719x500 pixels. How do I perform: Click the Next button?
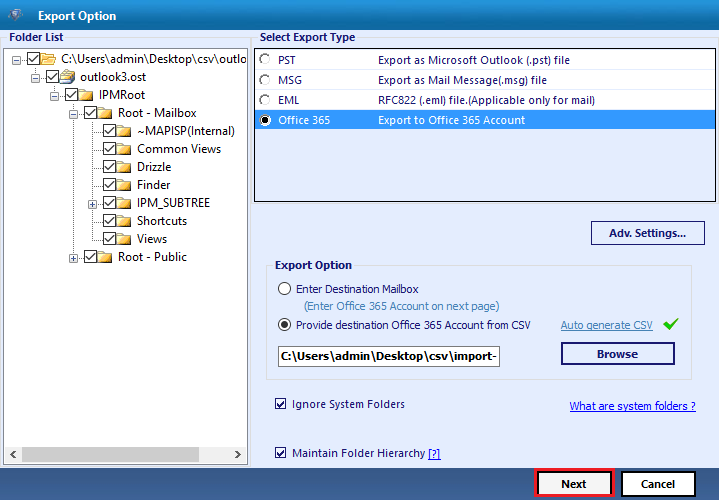pos(574,483)
